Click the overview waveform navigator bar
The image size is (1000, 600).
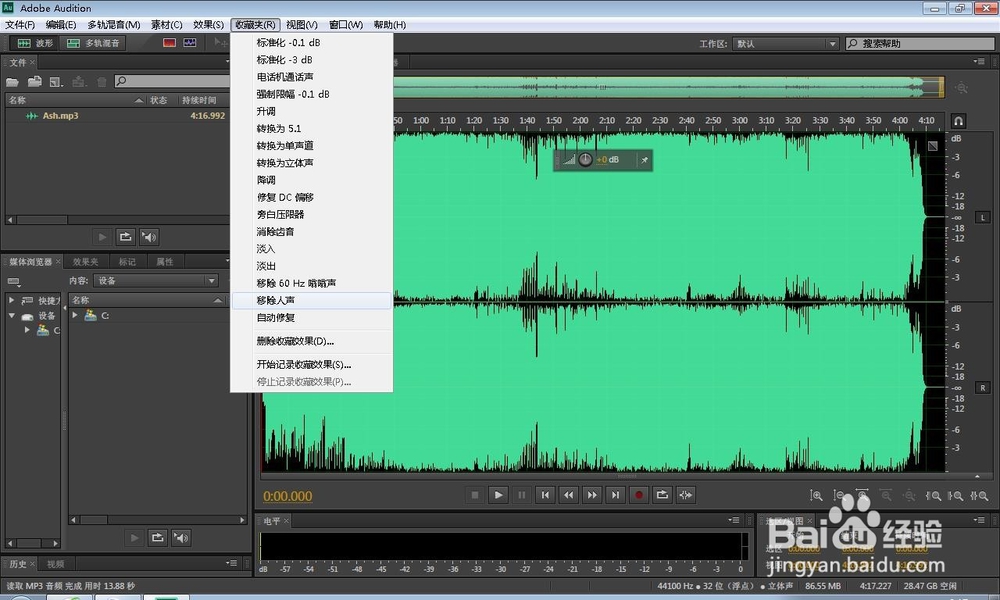[x=668, y=87]
